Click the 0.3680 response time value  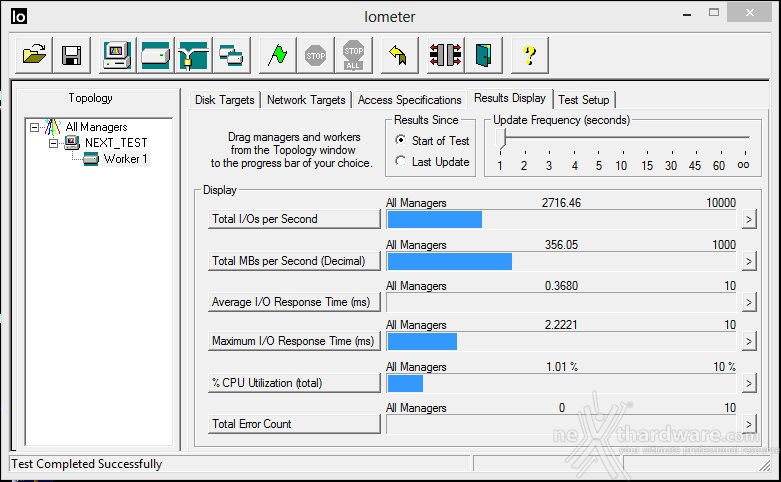click(x=561, y=285)
